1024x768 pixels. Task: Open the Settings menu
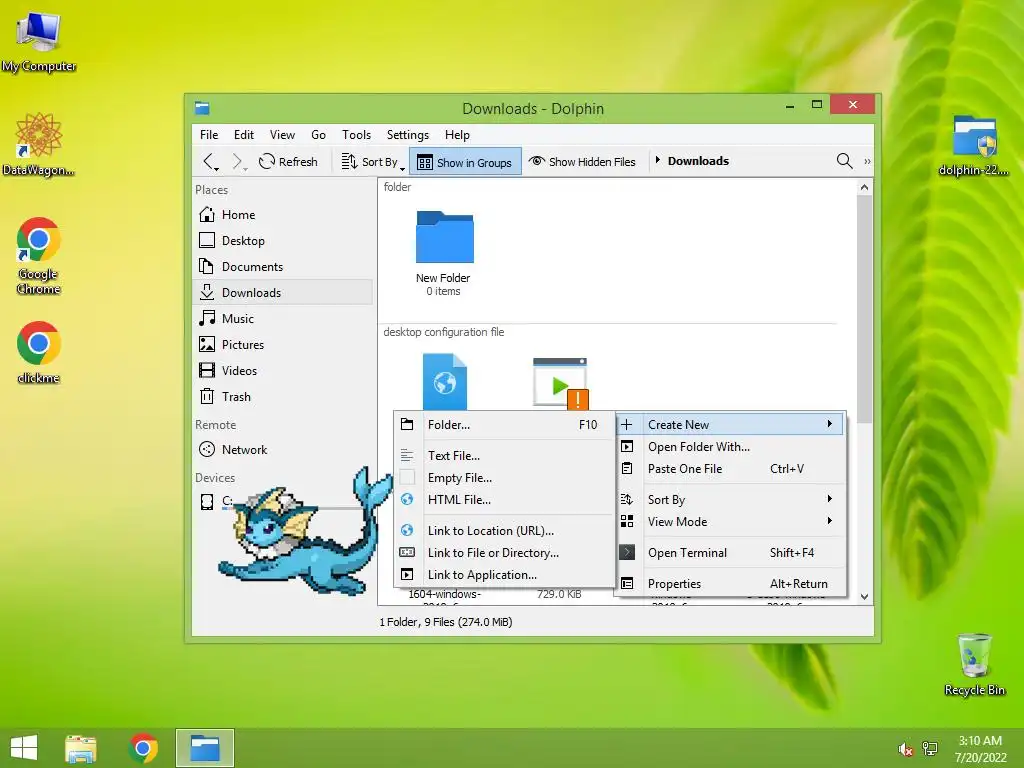click(x=408, y=135)
